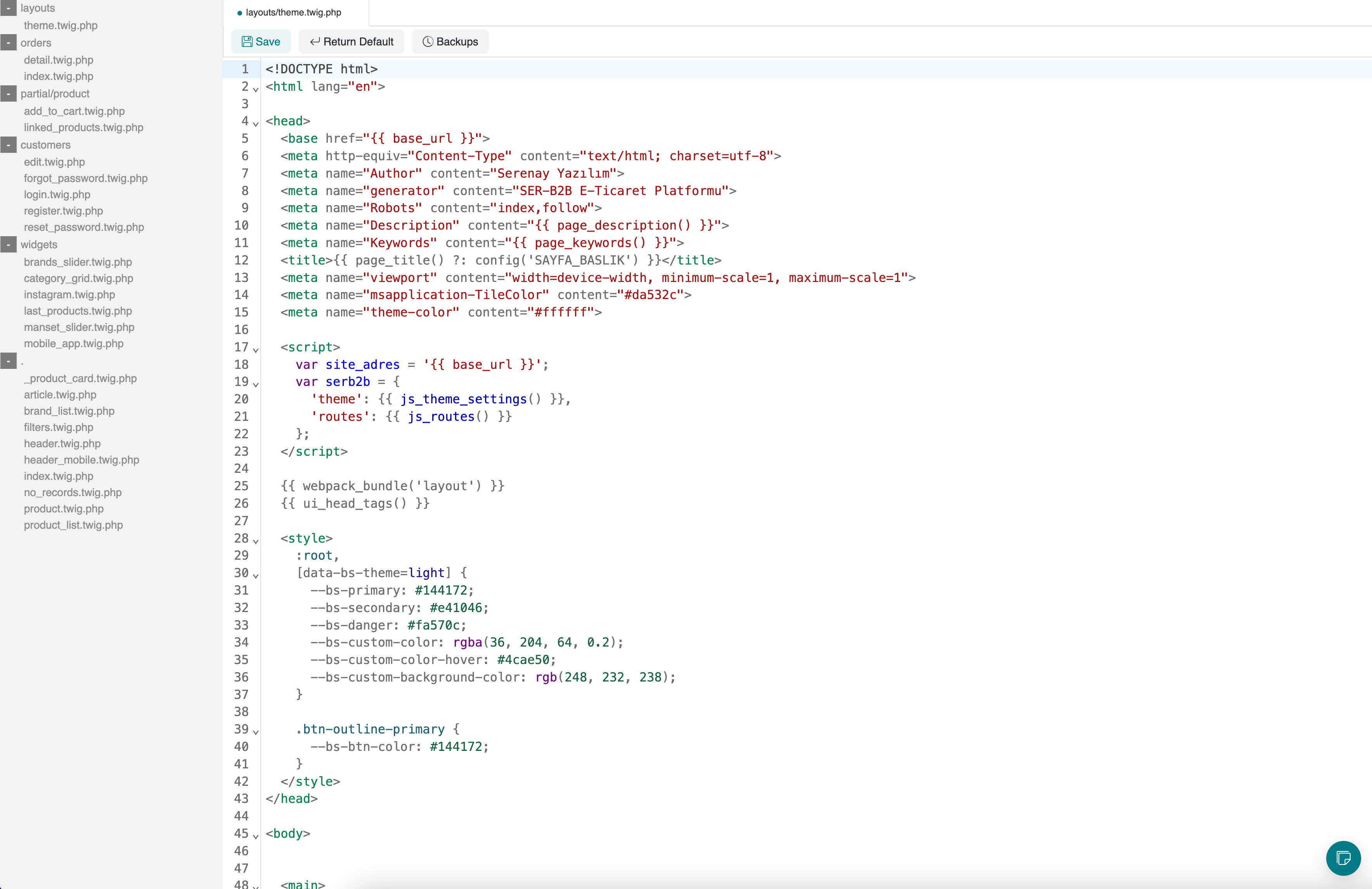Click line 1 DOCTYPE in the code editor
Screen dimensions: 1372x889
pyautogui.click(x=321, y=69)
